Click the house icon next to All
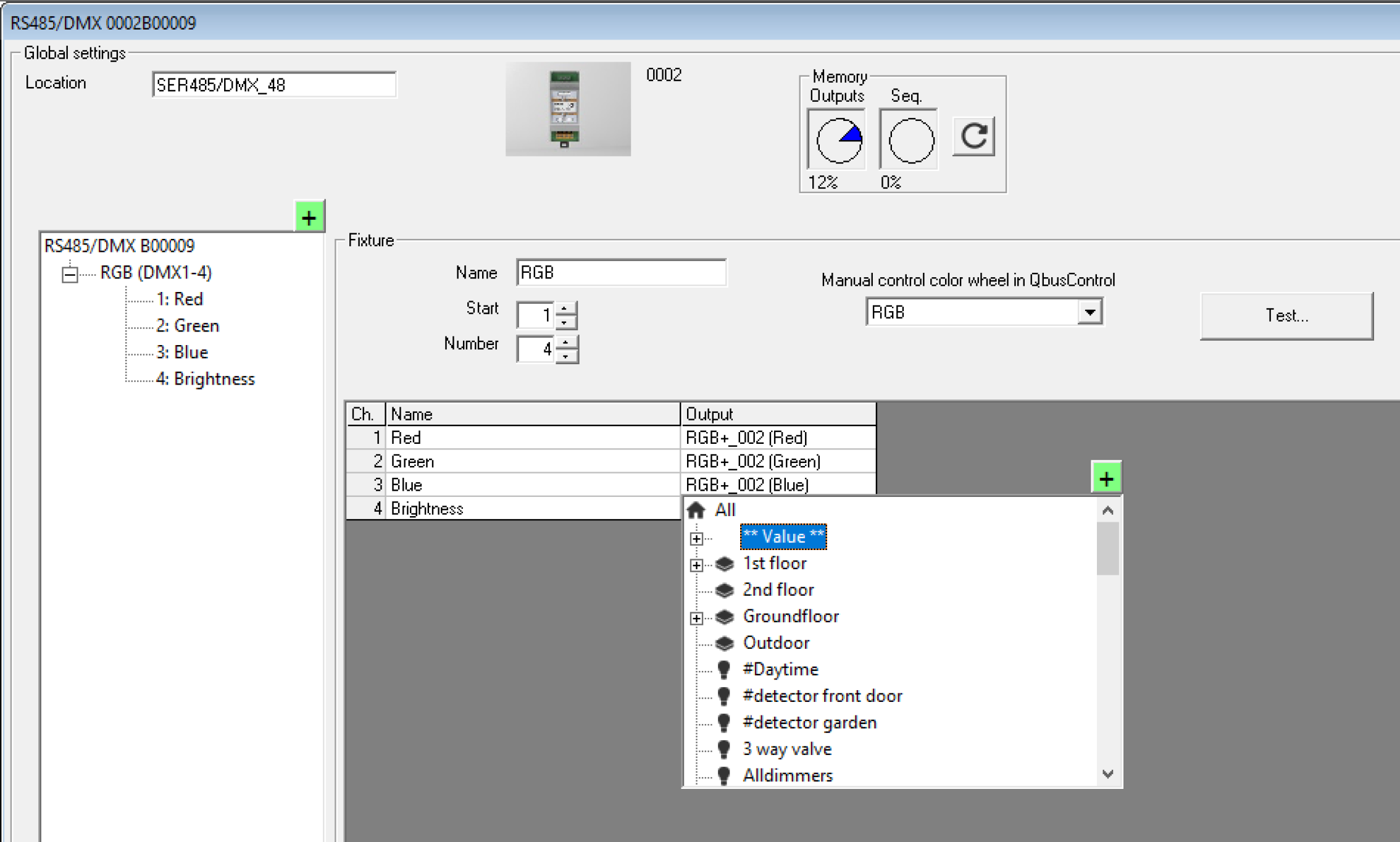The image size is (1400, 842). (x=696, y=510)
